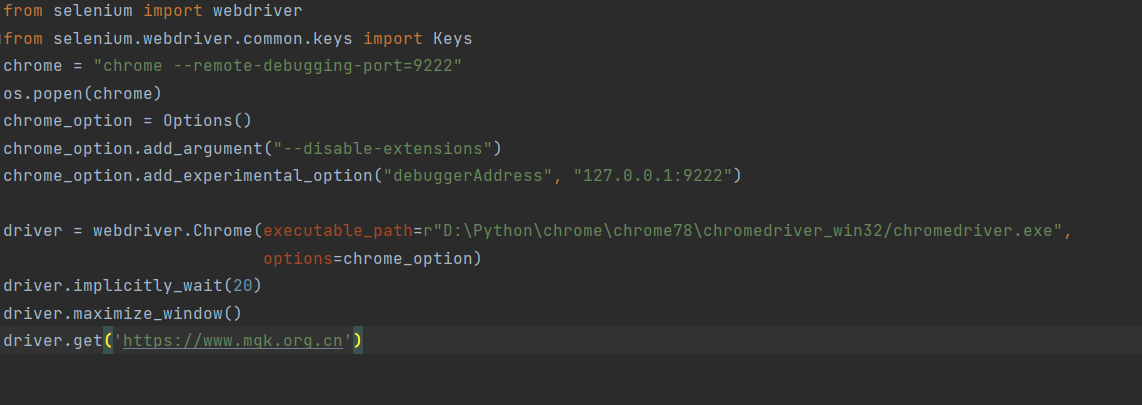Click 'webdriver.Chrome' in driver assignment
Image resolution: width=1142 pixels, height=405 pixels.
(x=172, y=231)
